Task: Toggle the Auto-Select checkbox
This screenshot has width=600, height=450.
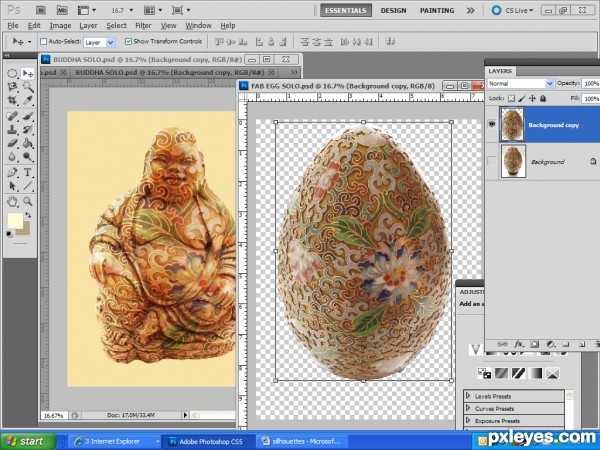Action: coord(44,41)
